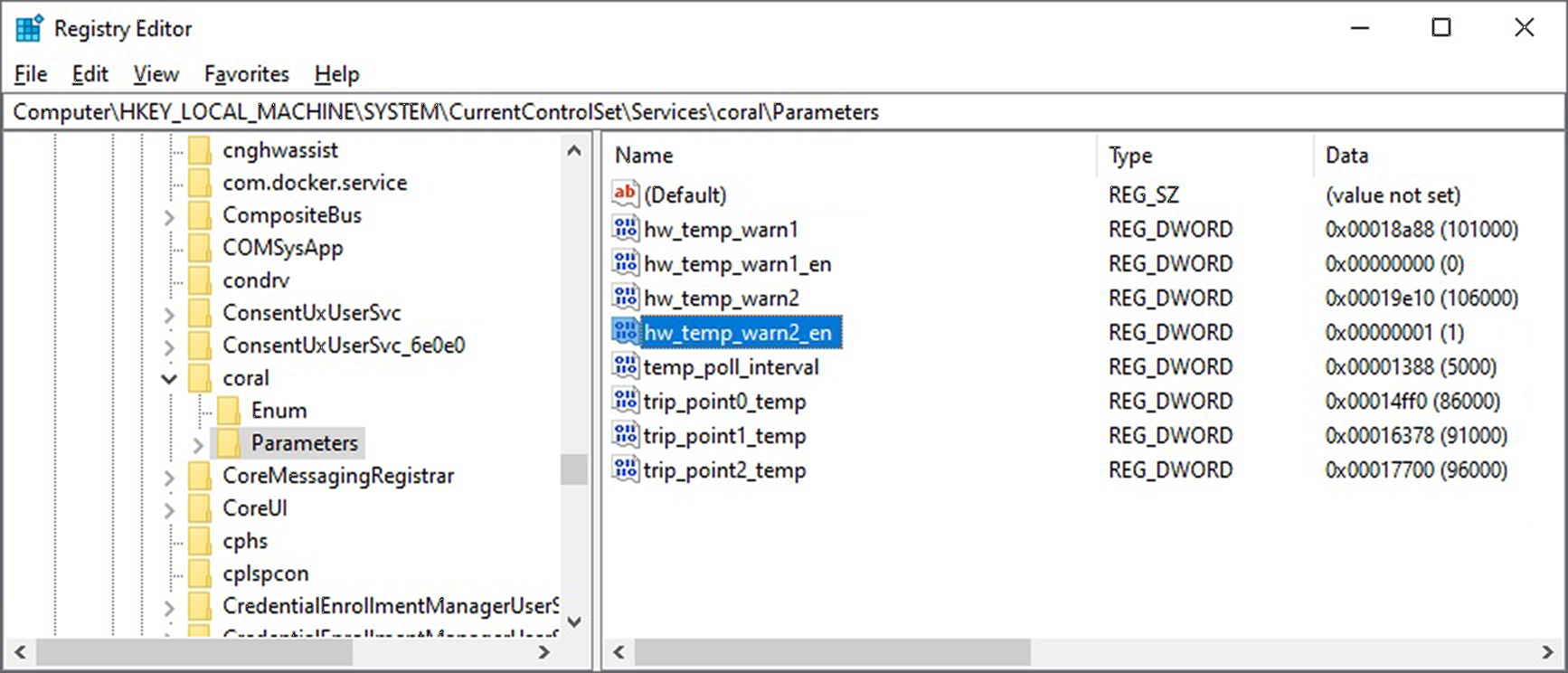The image size is (1568, 673).
Task: Expand the Parameters key node
Action: click(x=198, y=444)
